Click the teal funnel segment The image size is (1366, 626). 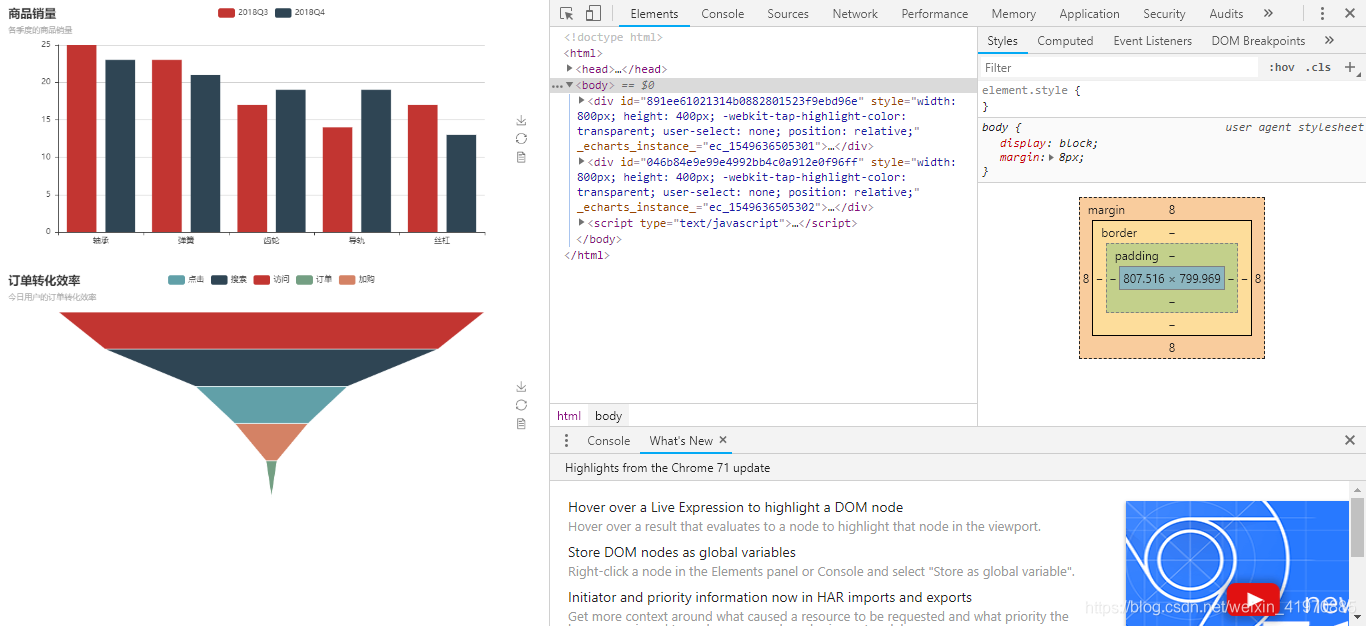(x=272, y=405)
